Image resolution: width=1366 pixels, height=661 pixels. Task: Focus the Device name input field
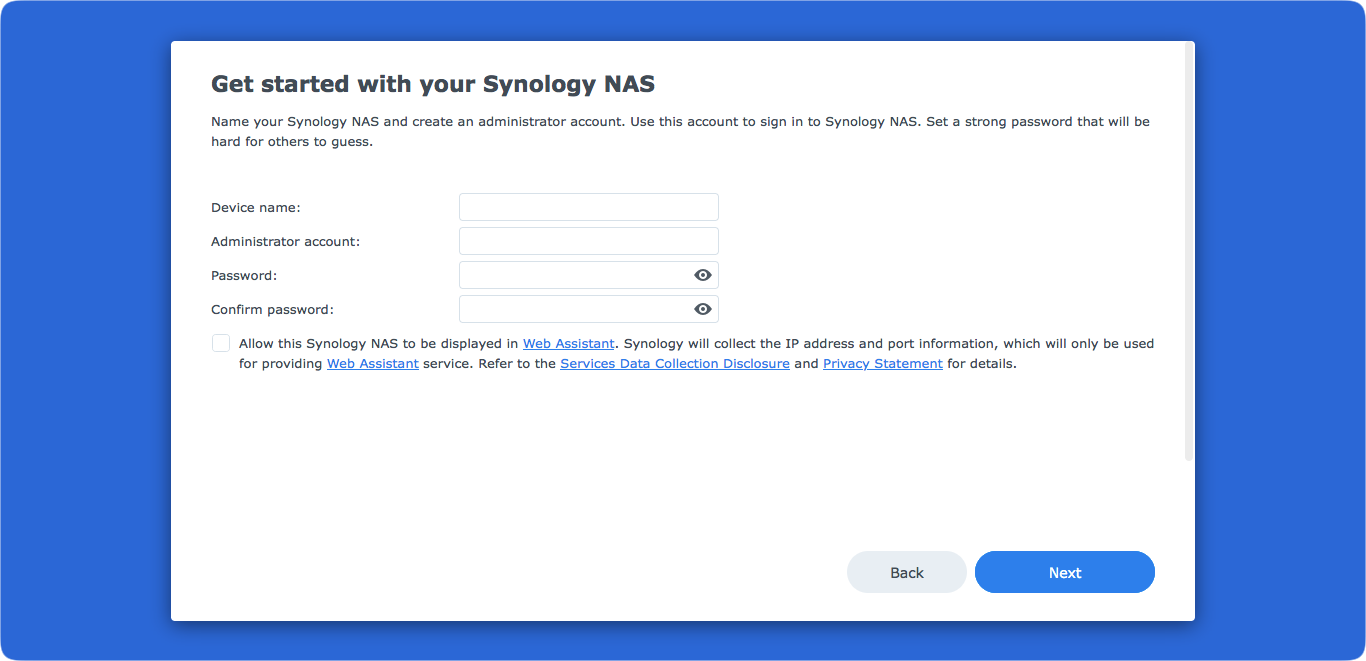click(x=588, y=207)
